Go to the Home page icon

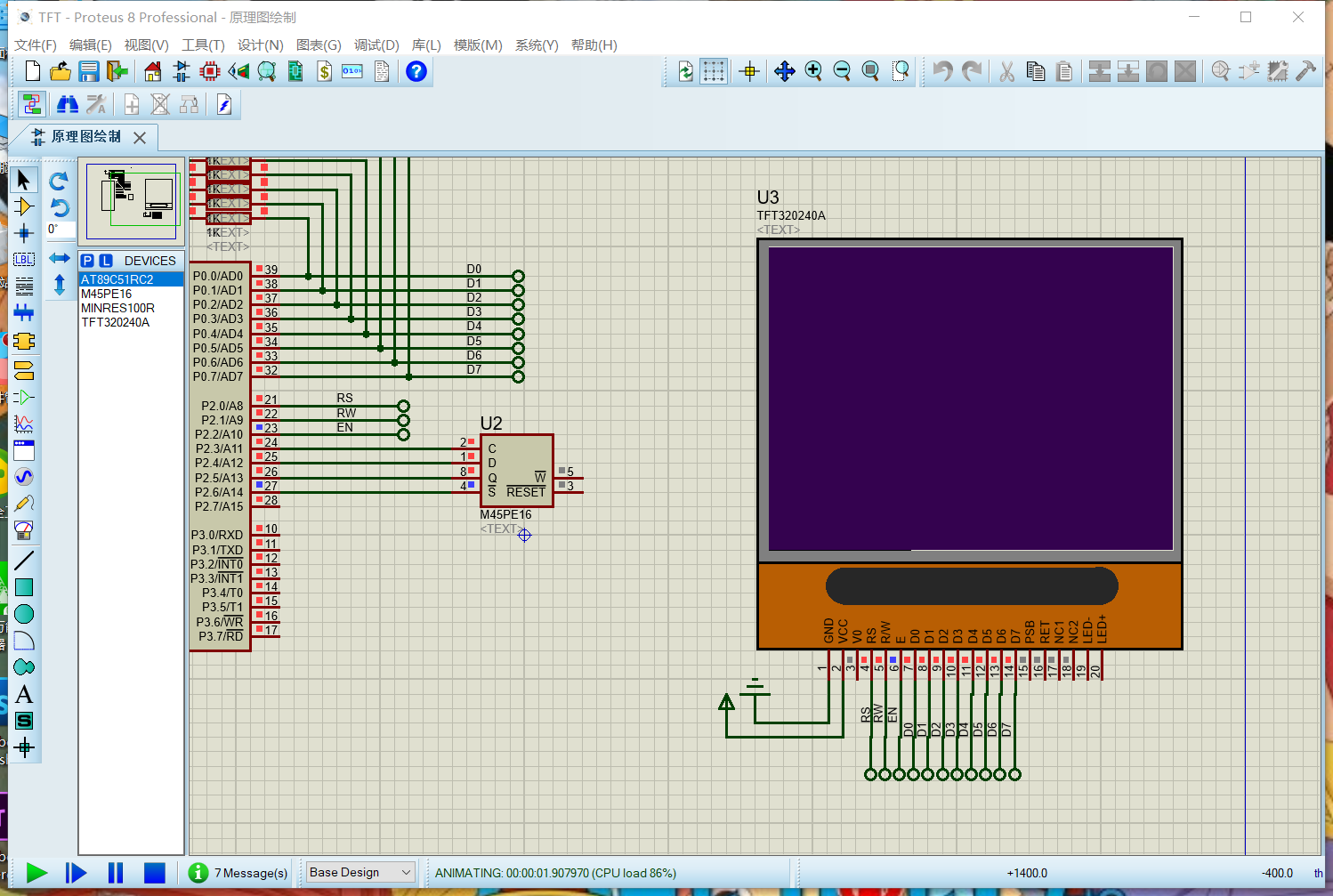pyautogui.click(x=153, y=71)
